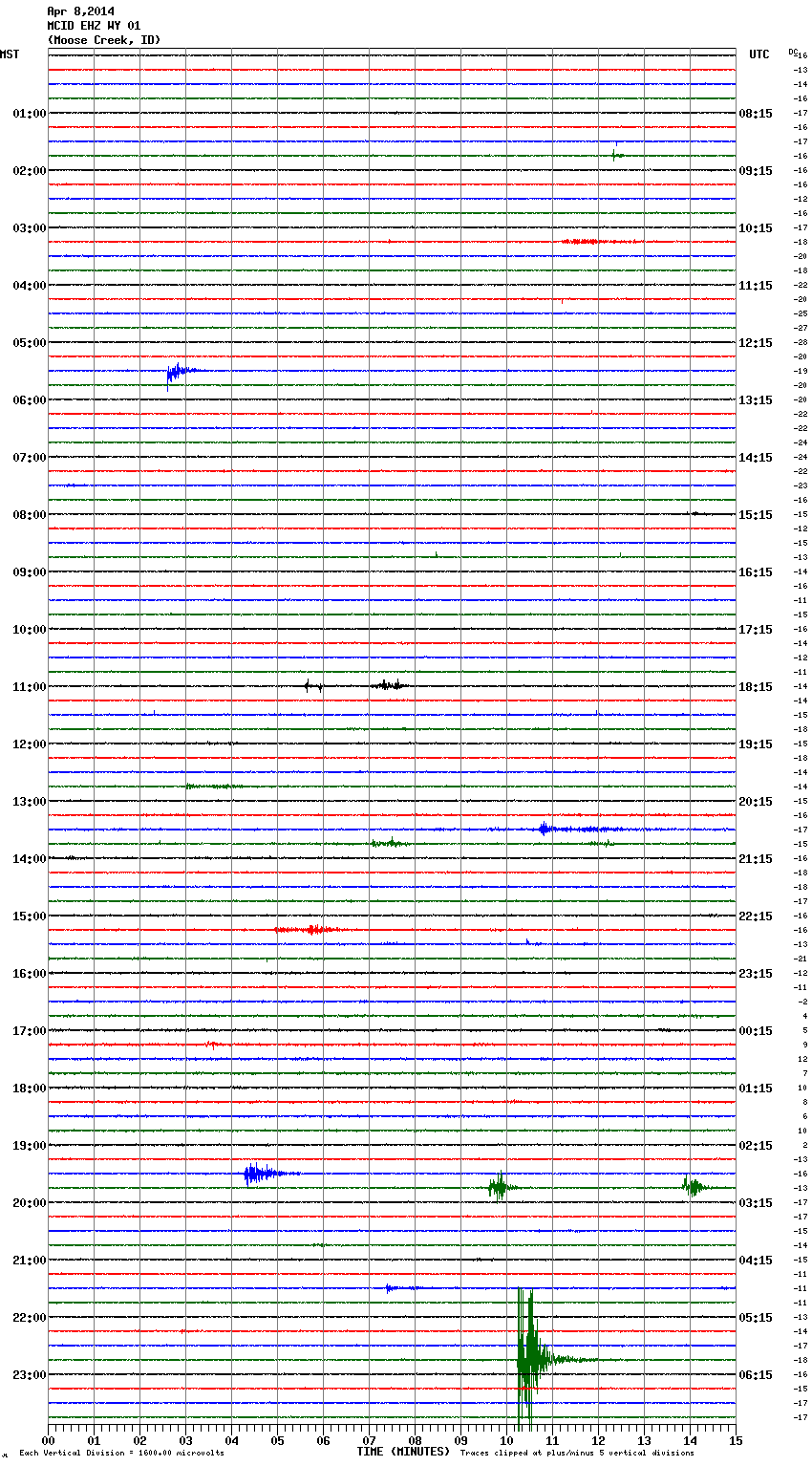
Task: Click the UTC time label "12:15"
Action: pos(756,343)
